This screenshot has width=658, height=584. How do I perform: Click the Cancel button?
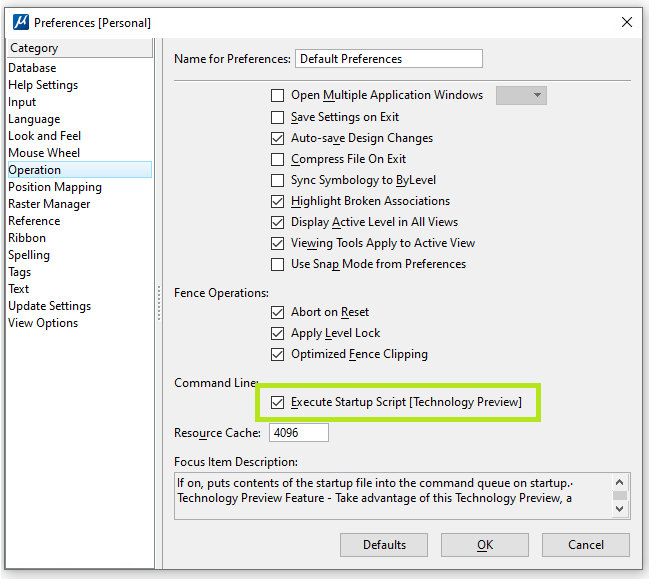pos(586,545)
